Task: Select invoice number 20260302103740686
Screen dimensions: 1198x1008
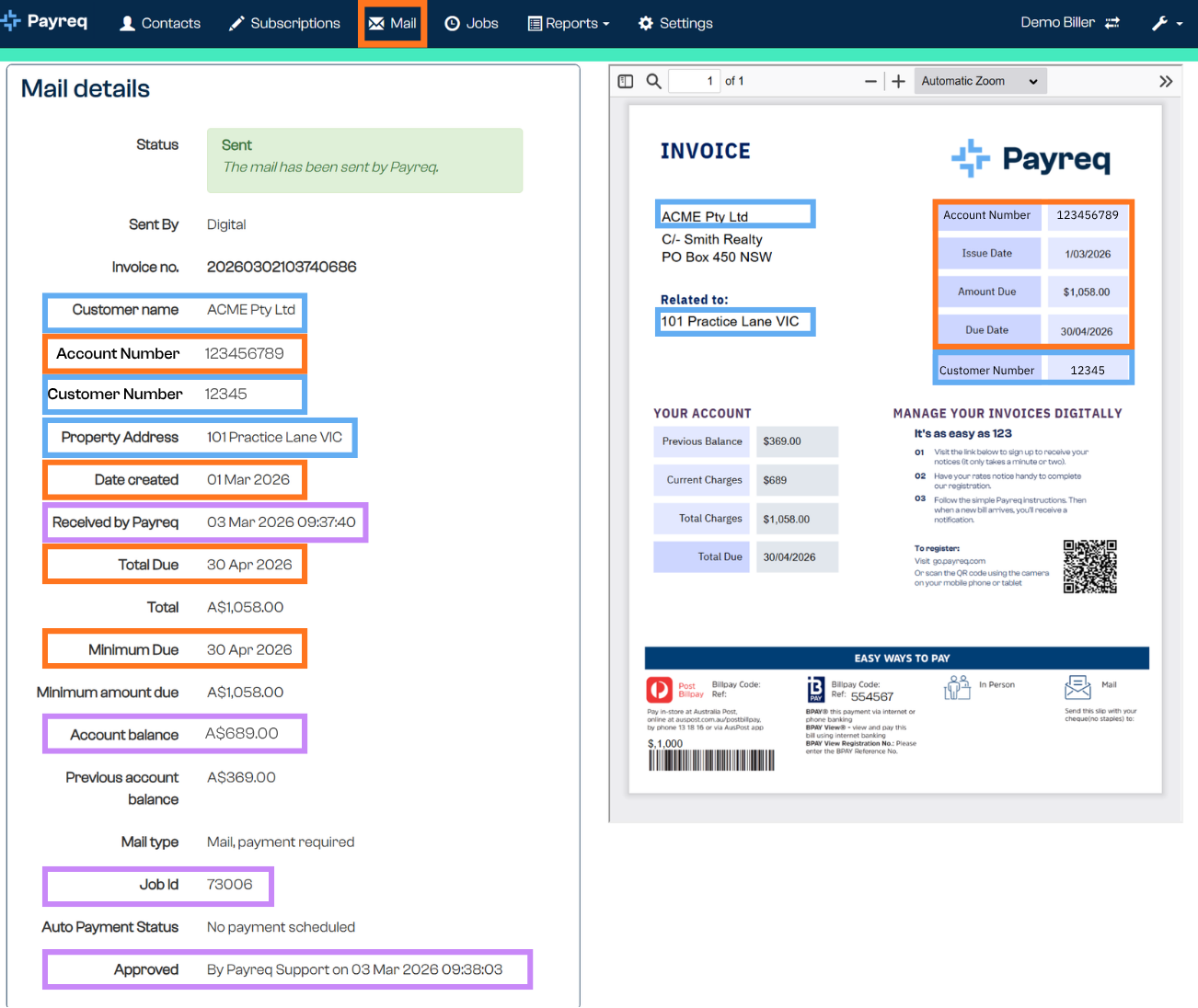Action: [282, 267]
